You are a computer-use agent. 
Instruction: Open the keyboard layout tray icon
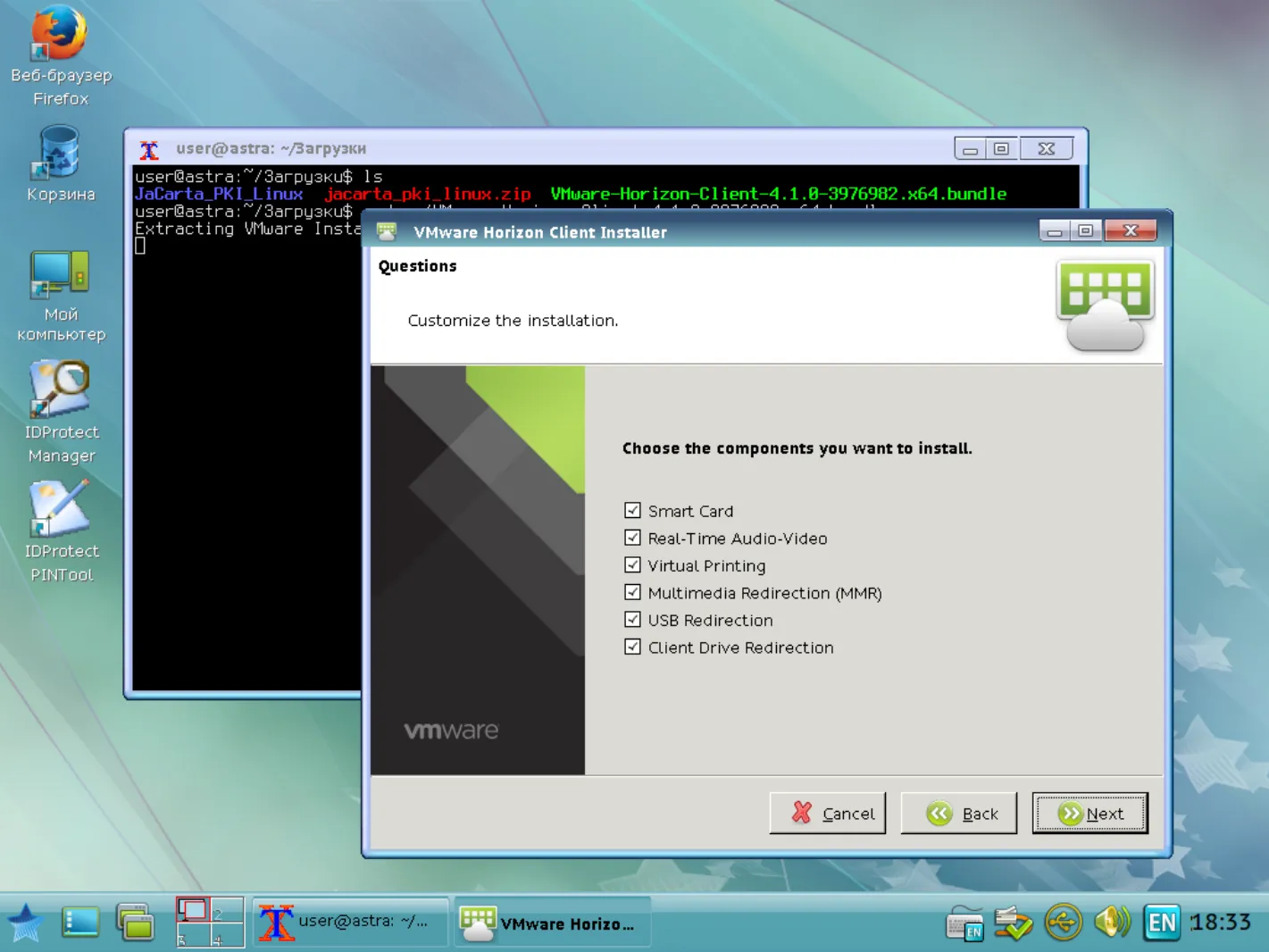(x=964, y=923)
